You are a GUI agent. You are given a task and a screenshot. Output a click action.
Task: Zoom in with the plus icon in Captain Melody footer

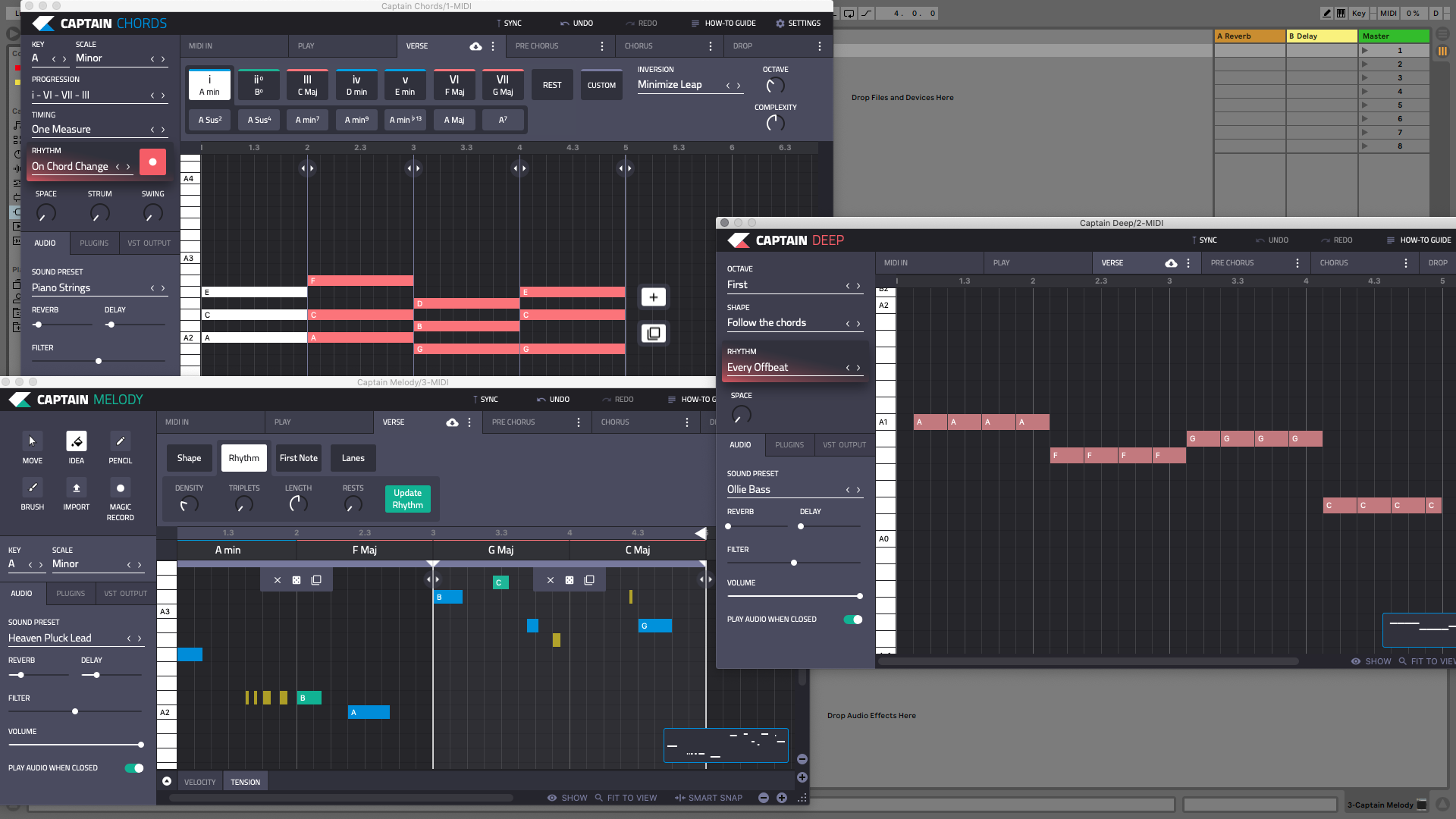[x=782, y=798]
